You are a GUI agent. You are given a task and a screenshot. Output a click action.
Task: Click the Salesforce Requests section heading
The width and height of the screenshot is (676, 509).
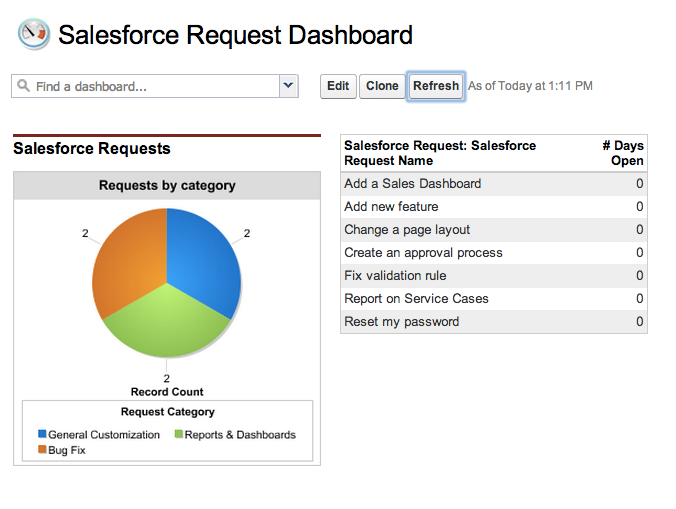click(92, 149)
